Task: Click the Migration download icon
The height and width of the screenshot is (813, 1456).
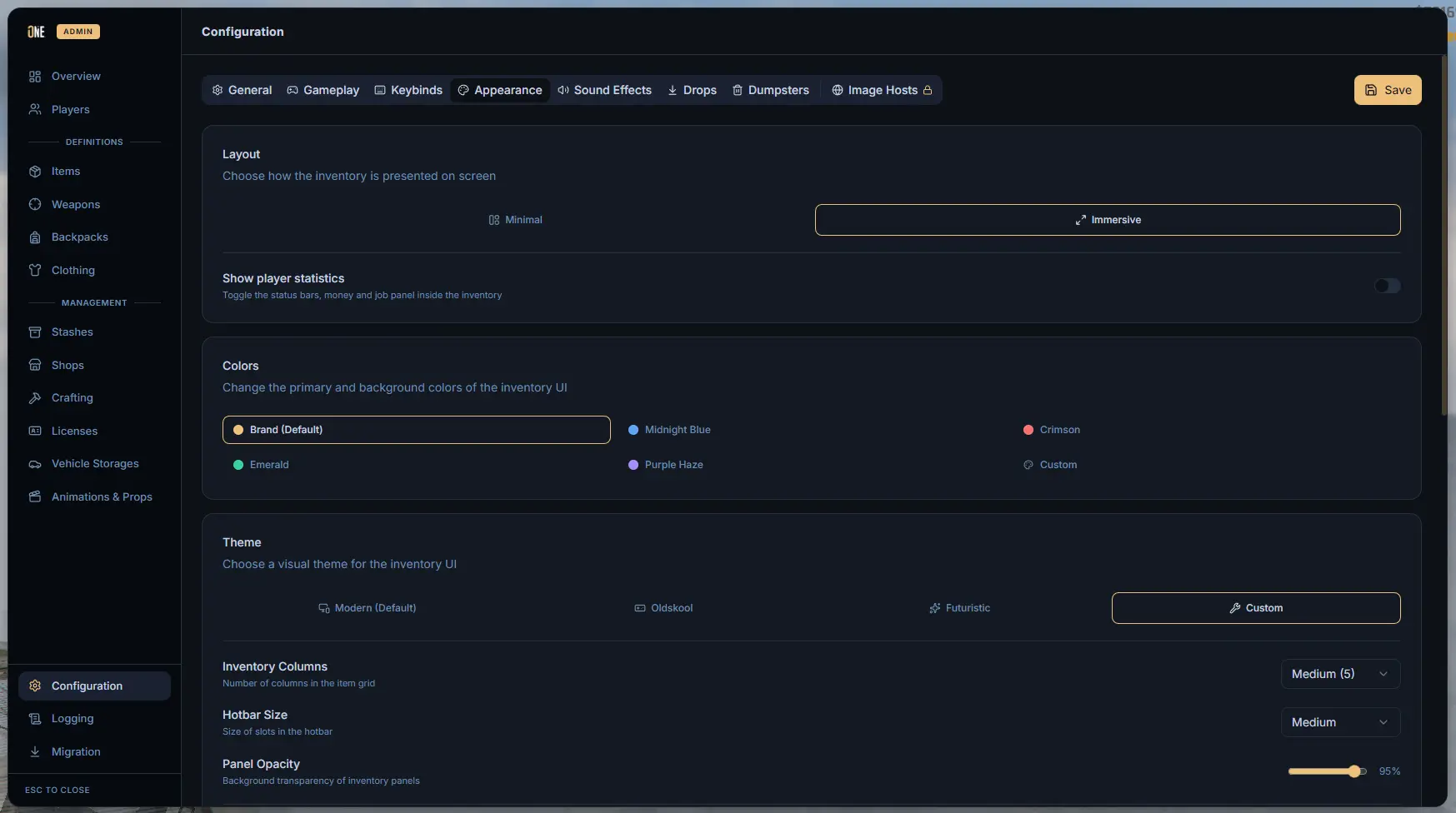Action: 35,752
